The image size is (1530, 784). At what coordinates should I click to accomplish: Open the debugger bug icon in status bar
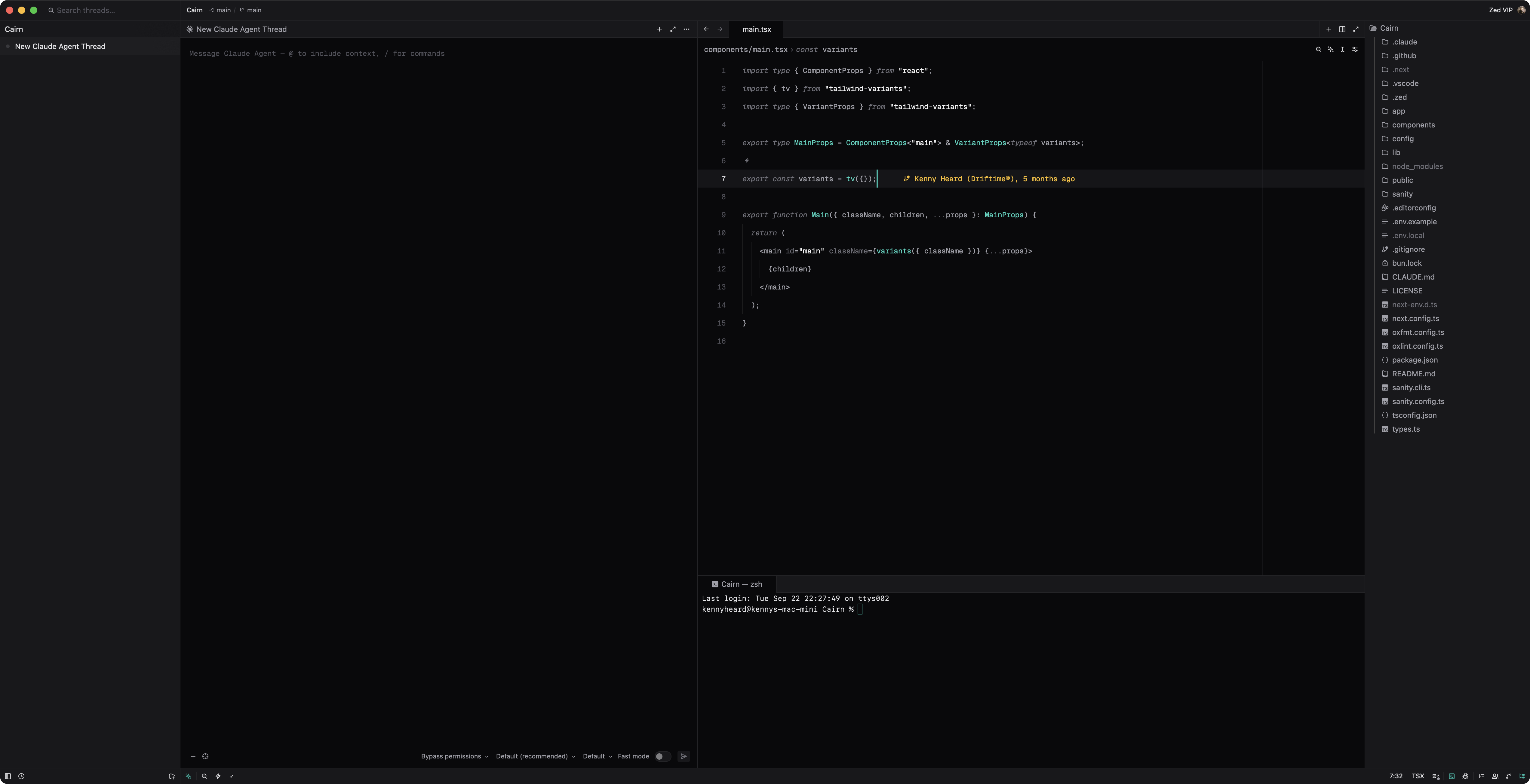pos(1465,776)
